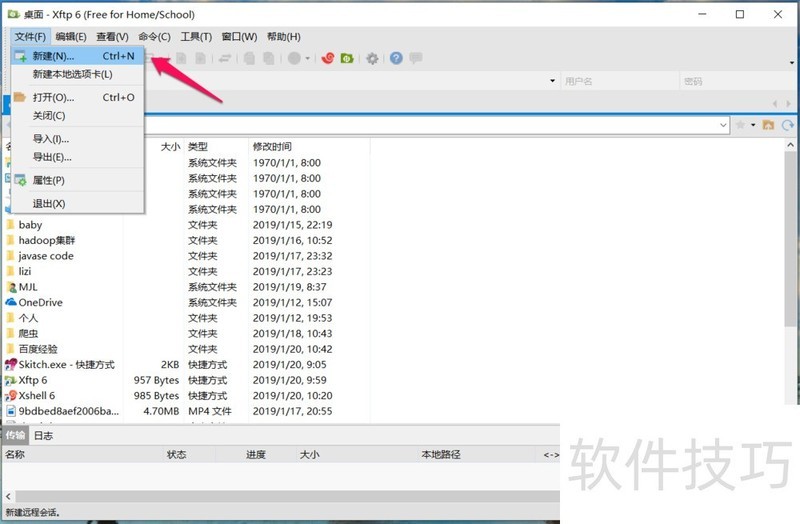Image resolution: width=800 pixels, height=524 pixels.
Task: Open help with the blue question mark icon
Action: point(396,58)
